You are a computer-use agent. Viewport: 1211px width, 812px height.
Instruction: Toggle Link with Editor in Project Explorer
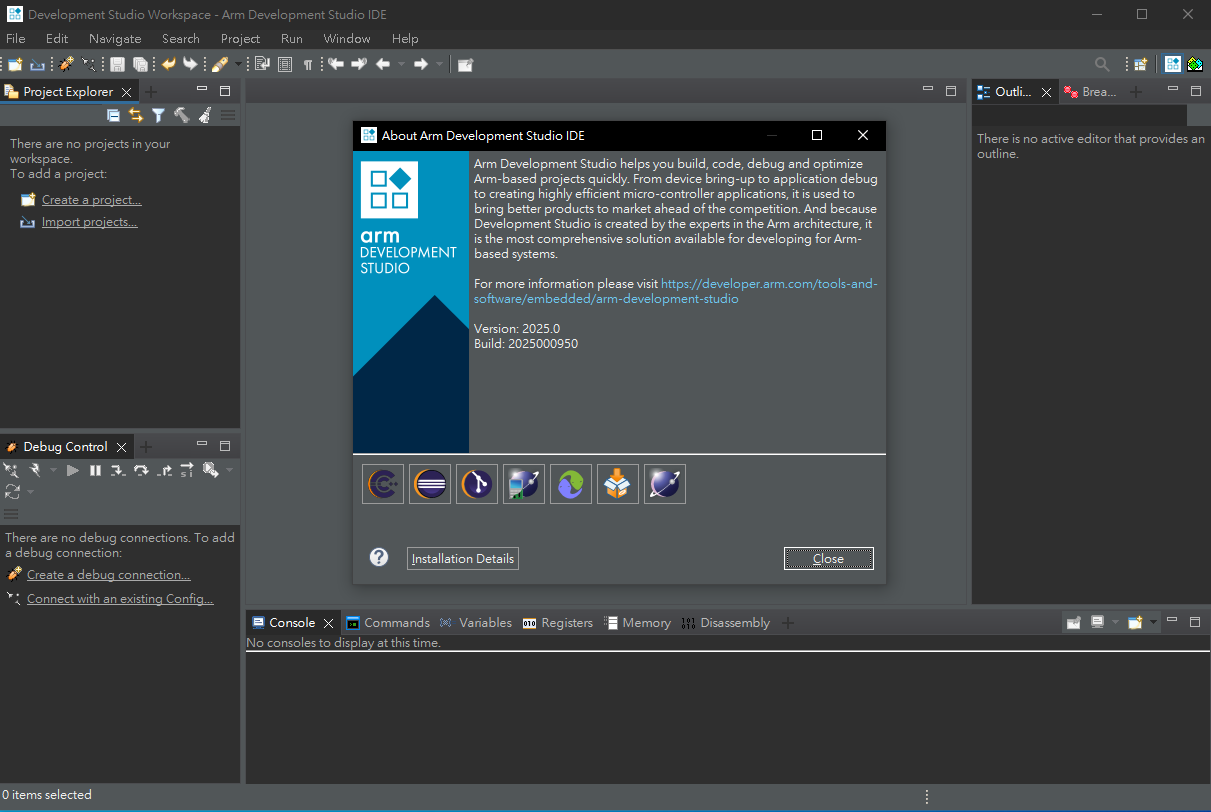136,116
